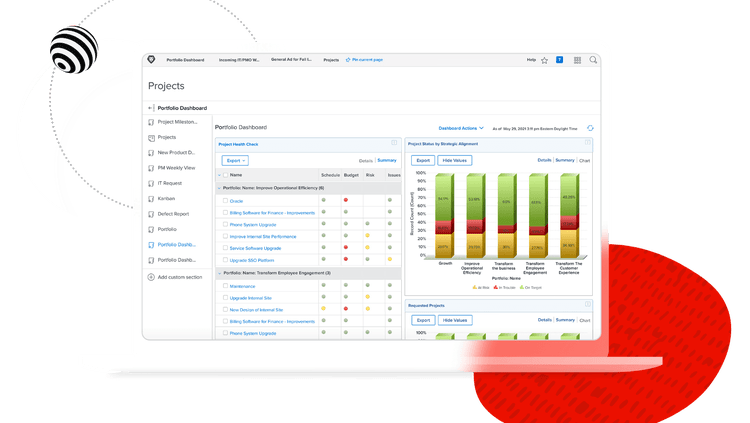The image size is (750, 423).
Task: Click the Add custom section plus icon
Action: 151,276
